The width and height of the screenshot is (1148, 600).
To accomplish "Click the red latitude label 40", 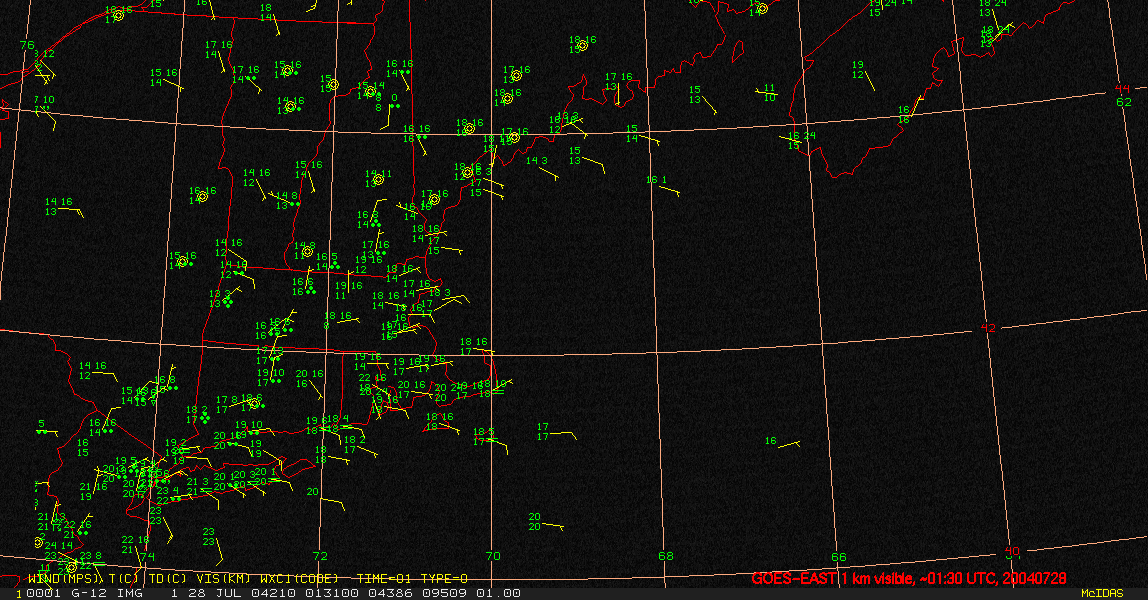I will tap(1012, 551).
